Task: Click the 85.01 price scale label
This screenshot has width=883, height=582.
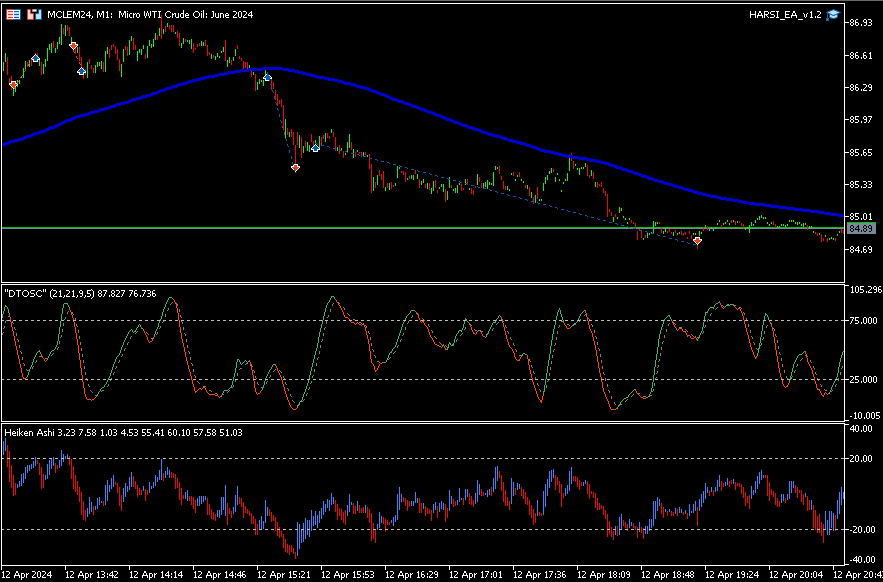Action: pyautogui.click(x=860, y=216)
